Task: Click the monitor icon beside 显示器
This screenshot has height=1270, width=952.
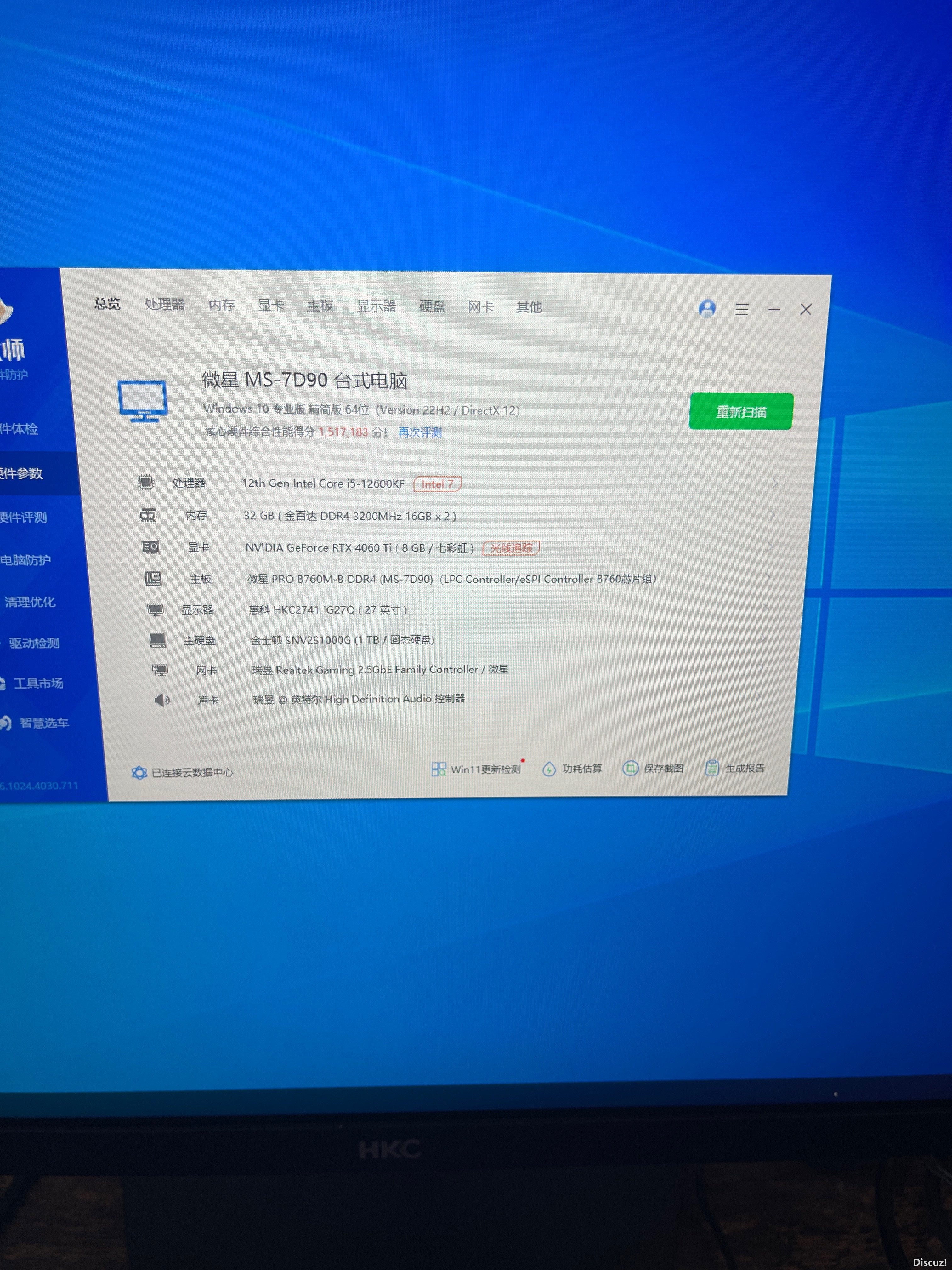Action: click(x=156, y=609)
